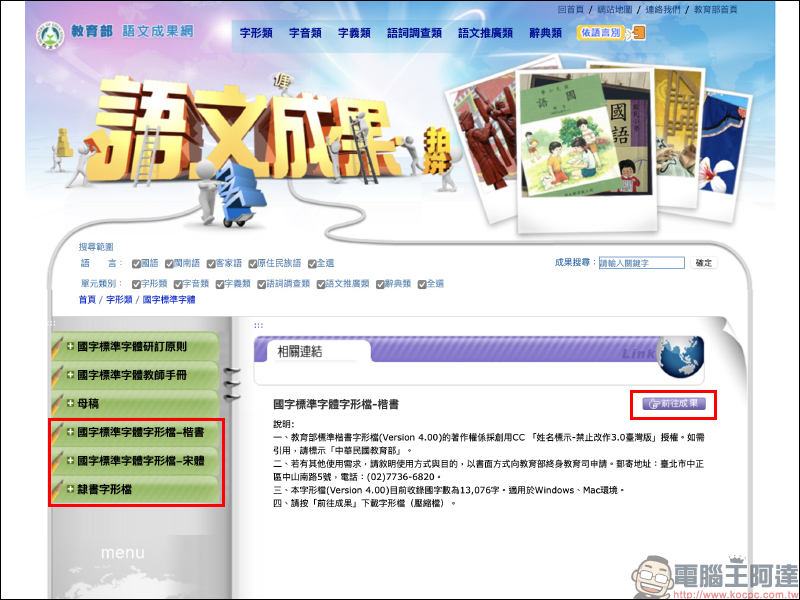Open the 辭典類 top navigation menu

coord(545,33)
